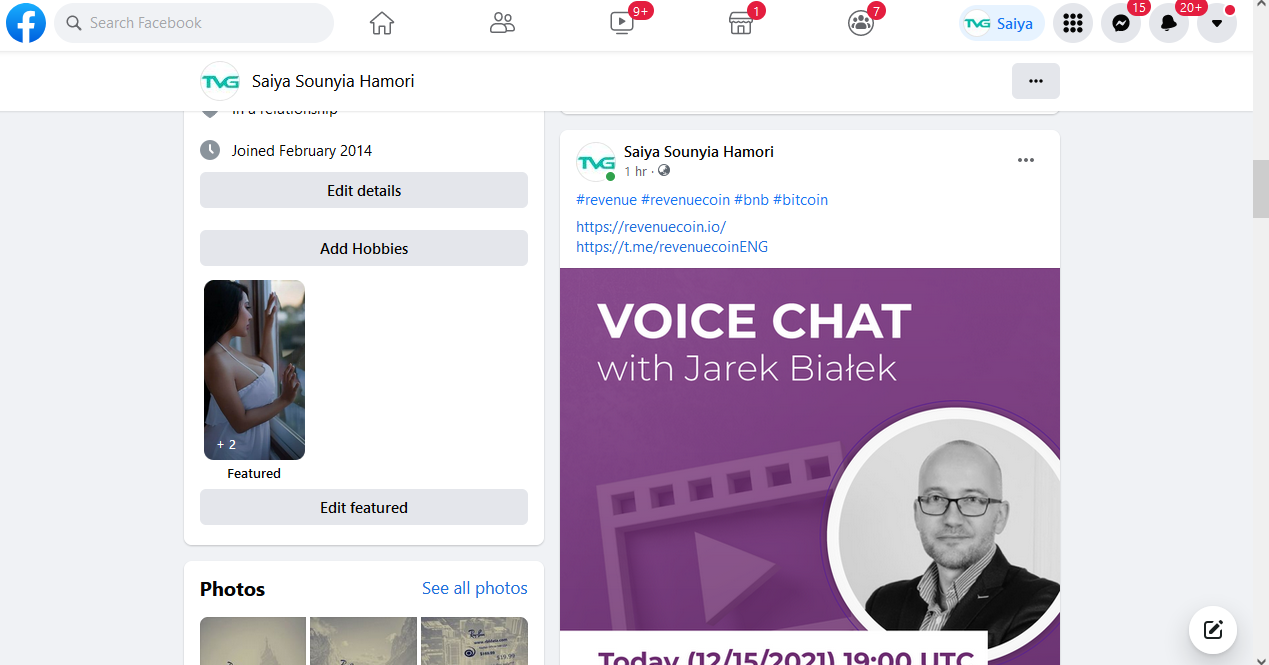Click the new message compose icon

[x=1213, y=629]
